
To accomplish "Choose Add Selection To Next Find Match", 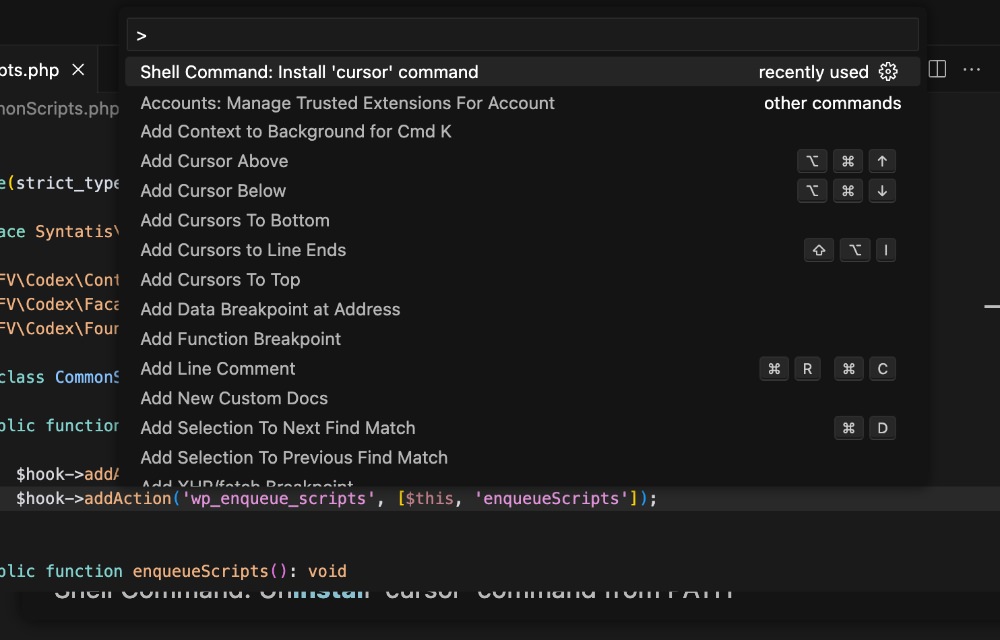I will tap(522, 428).
